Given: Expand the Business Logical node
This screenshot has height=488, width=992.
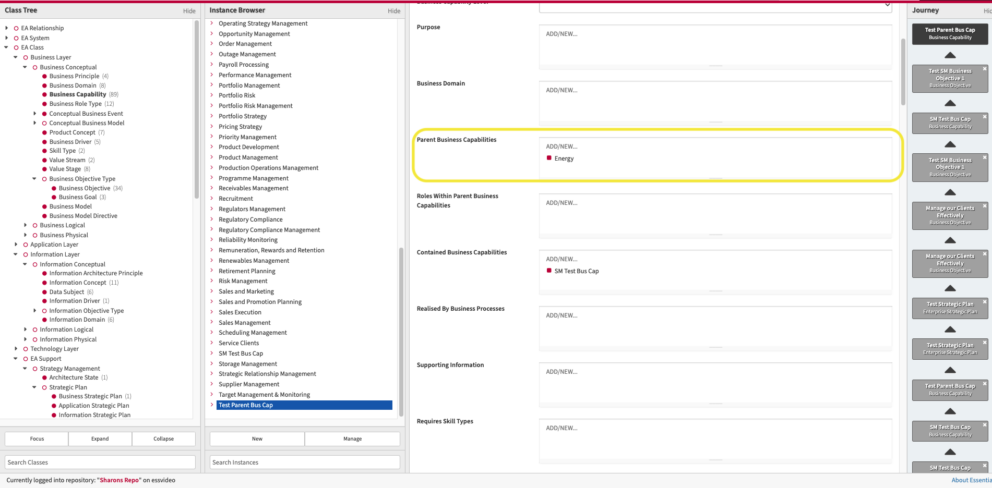Looking at the screenshot, I should click(x=25, y=225).
